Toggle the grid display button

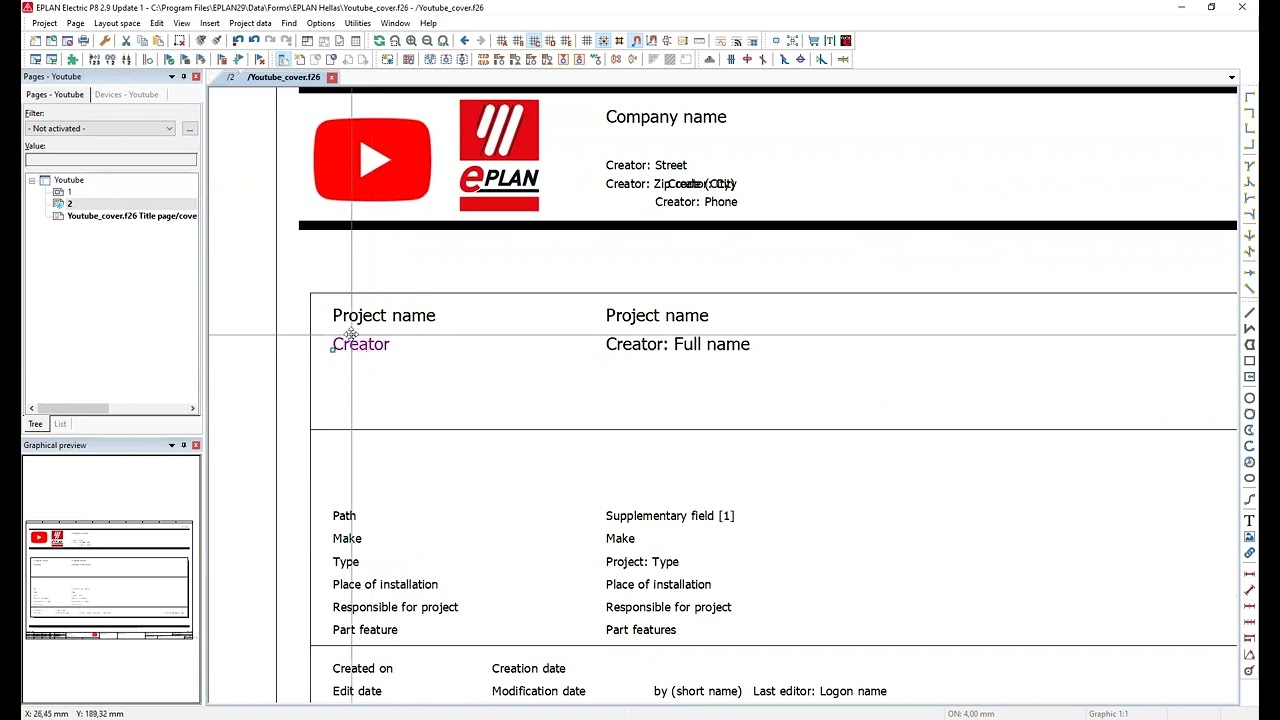[x=587, y=41]
